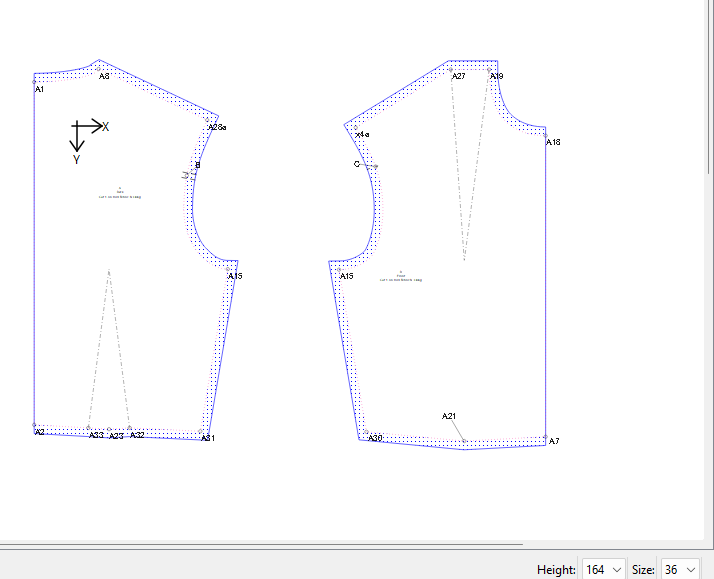Click point A2 at the bottom-left corner

[35, 426]
